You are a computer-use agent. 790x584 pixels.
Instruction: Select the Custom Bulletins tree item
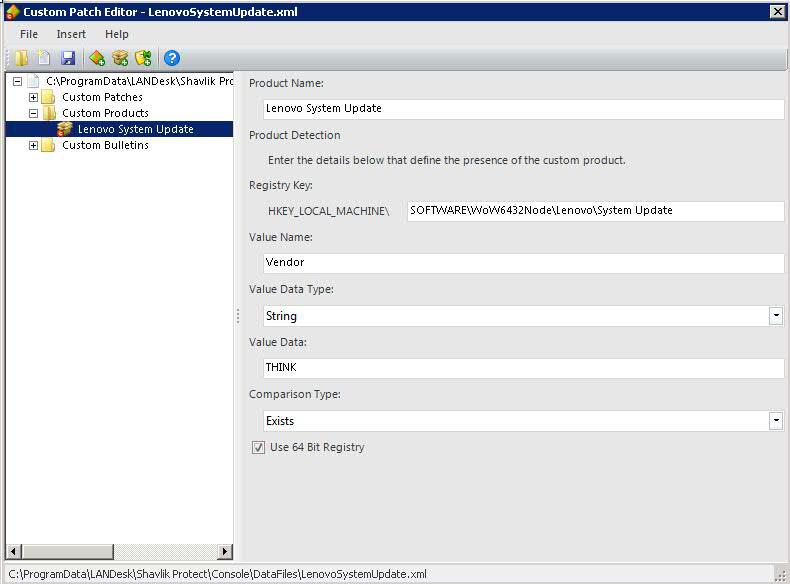105,145
